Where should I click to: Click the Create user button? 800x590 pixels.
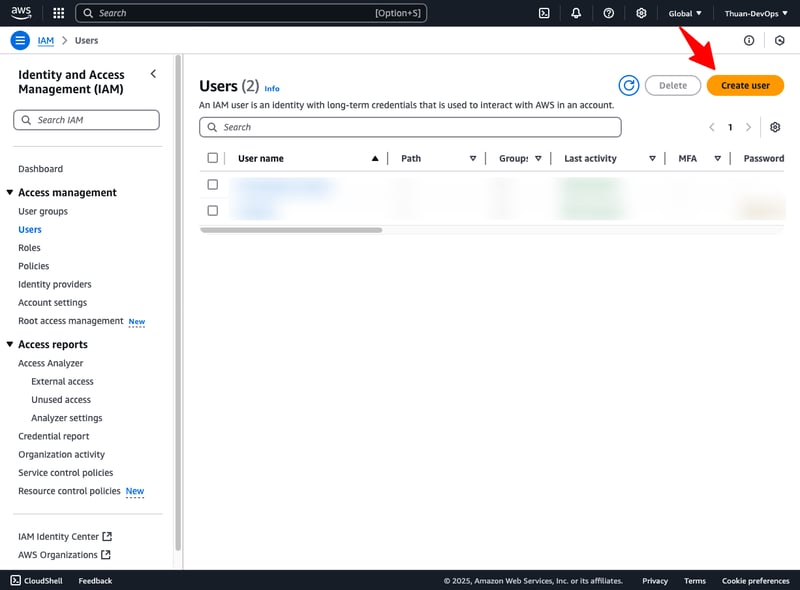pos(745,86)
